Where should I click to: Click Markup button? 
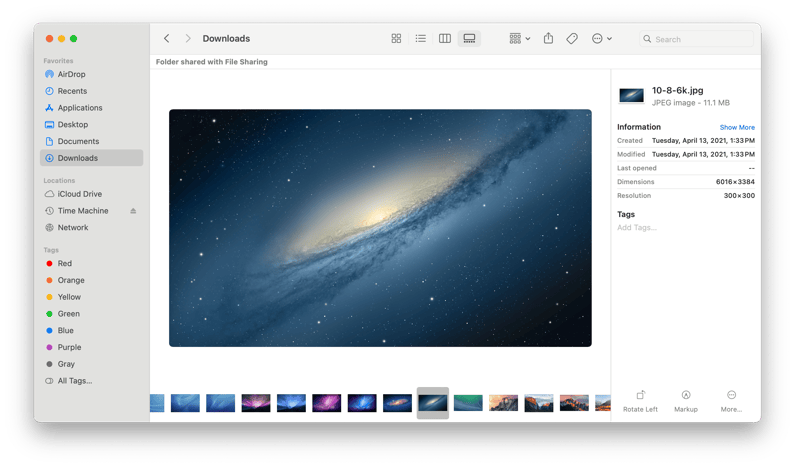pos(685,401)
